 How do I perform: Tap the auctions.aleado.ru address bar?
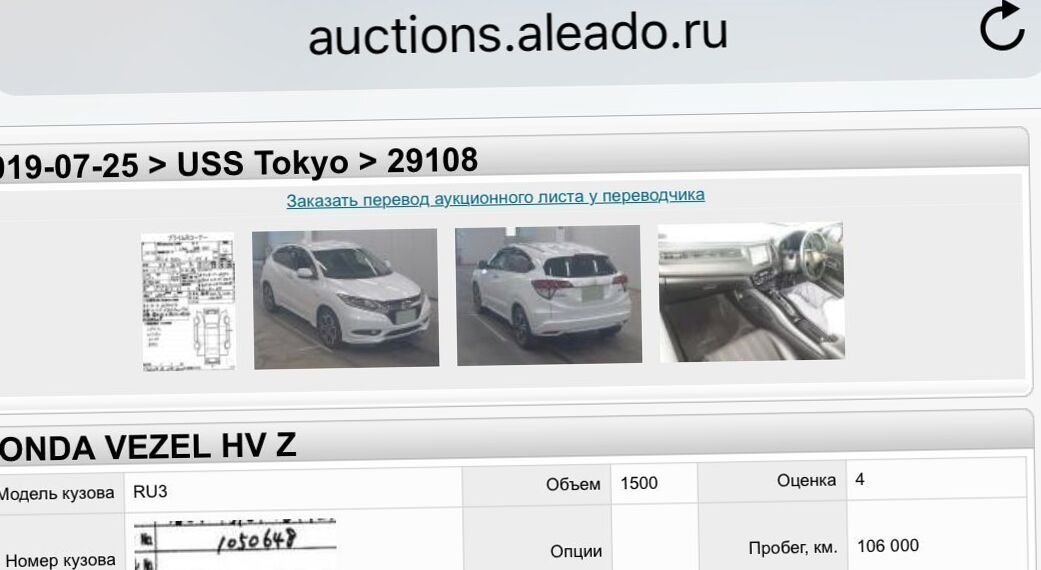(518, 35)
